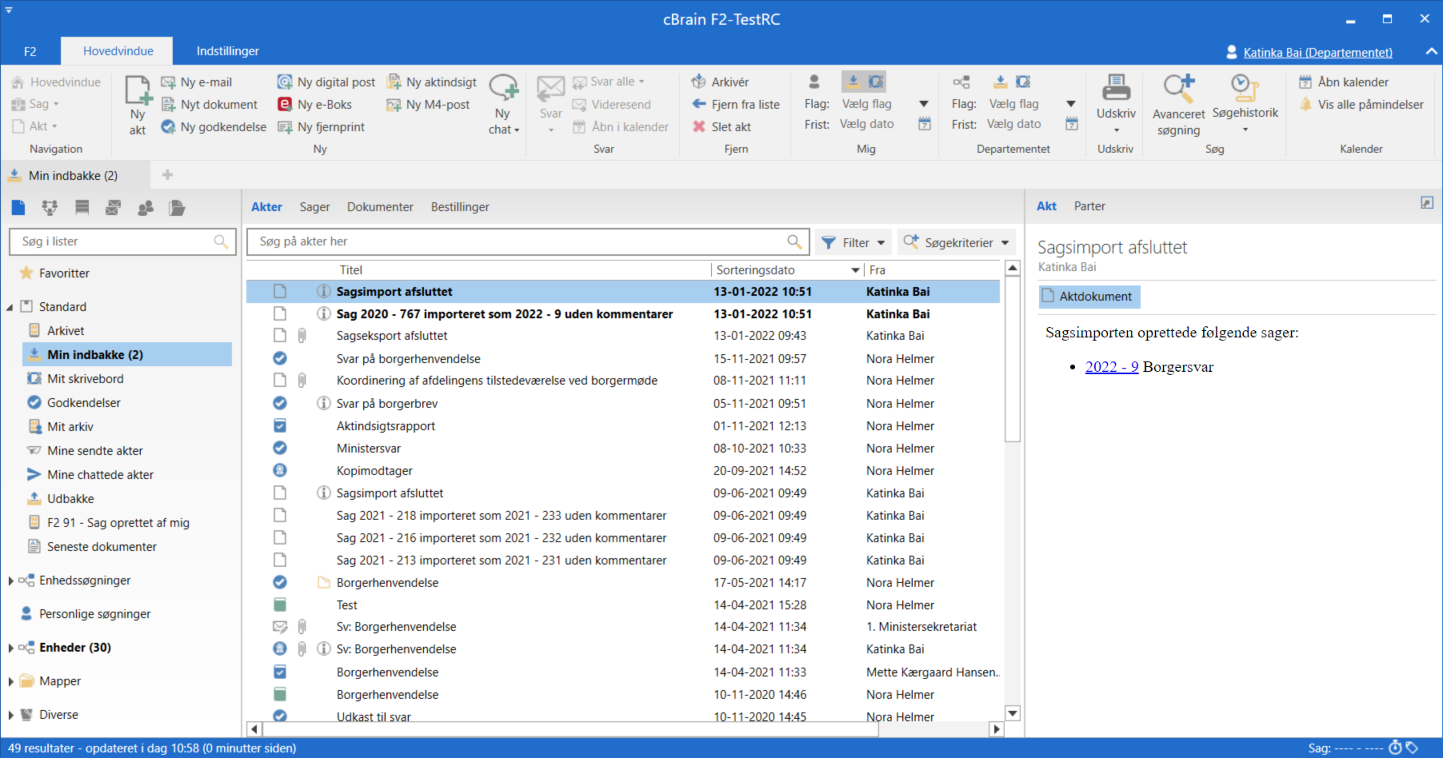Expand the Enhedssøgninger node

[11, 581]
